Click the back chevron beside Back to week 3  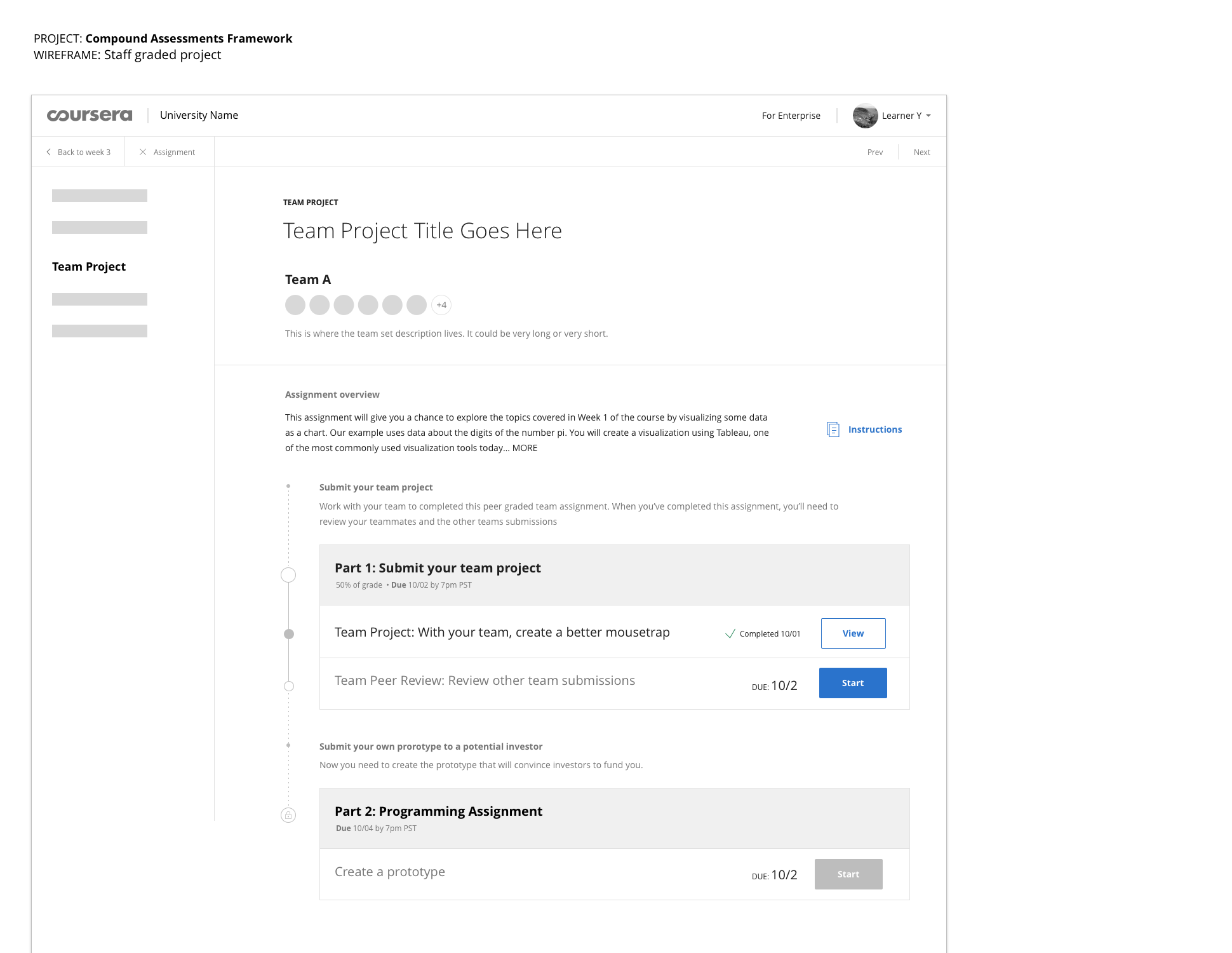click(x=48, y=152)
